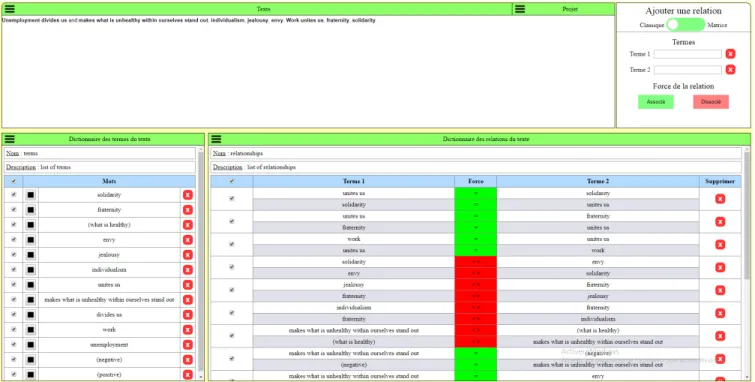Toggle select-all checkbox in relations header
The width and height of the screenshot is (755, 382).
[x=232, y=181]
